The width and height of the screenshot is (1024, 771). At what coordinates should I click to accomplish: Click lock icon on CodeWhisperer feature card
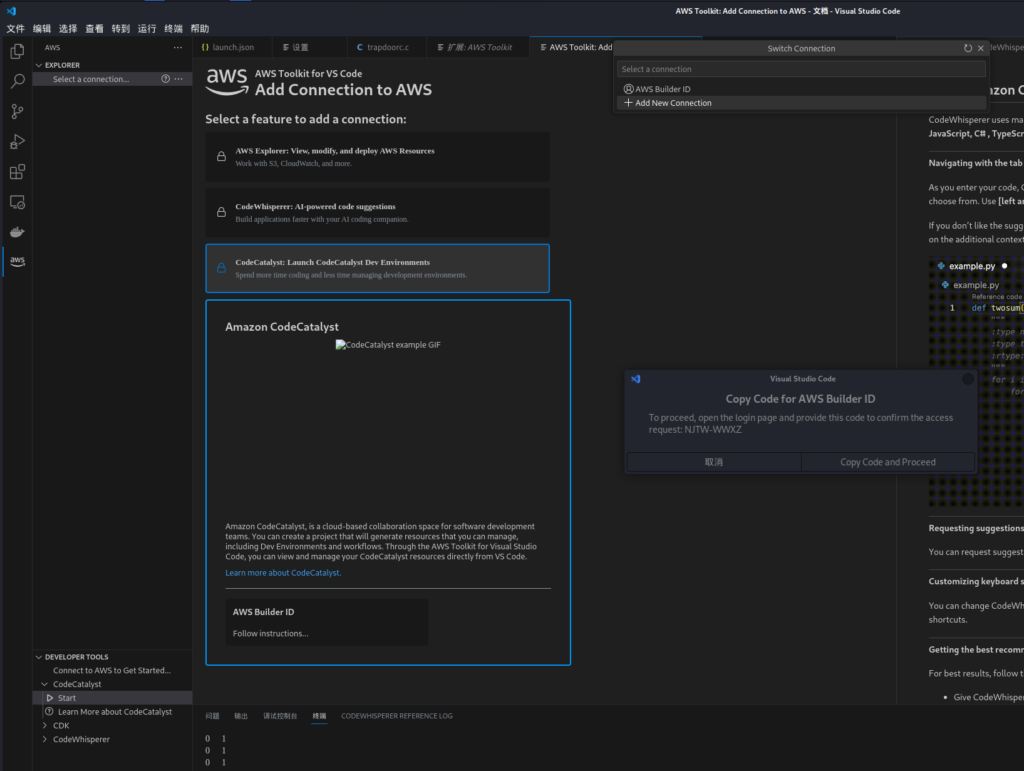pos(221,212)
